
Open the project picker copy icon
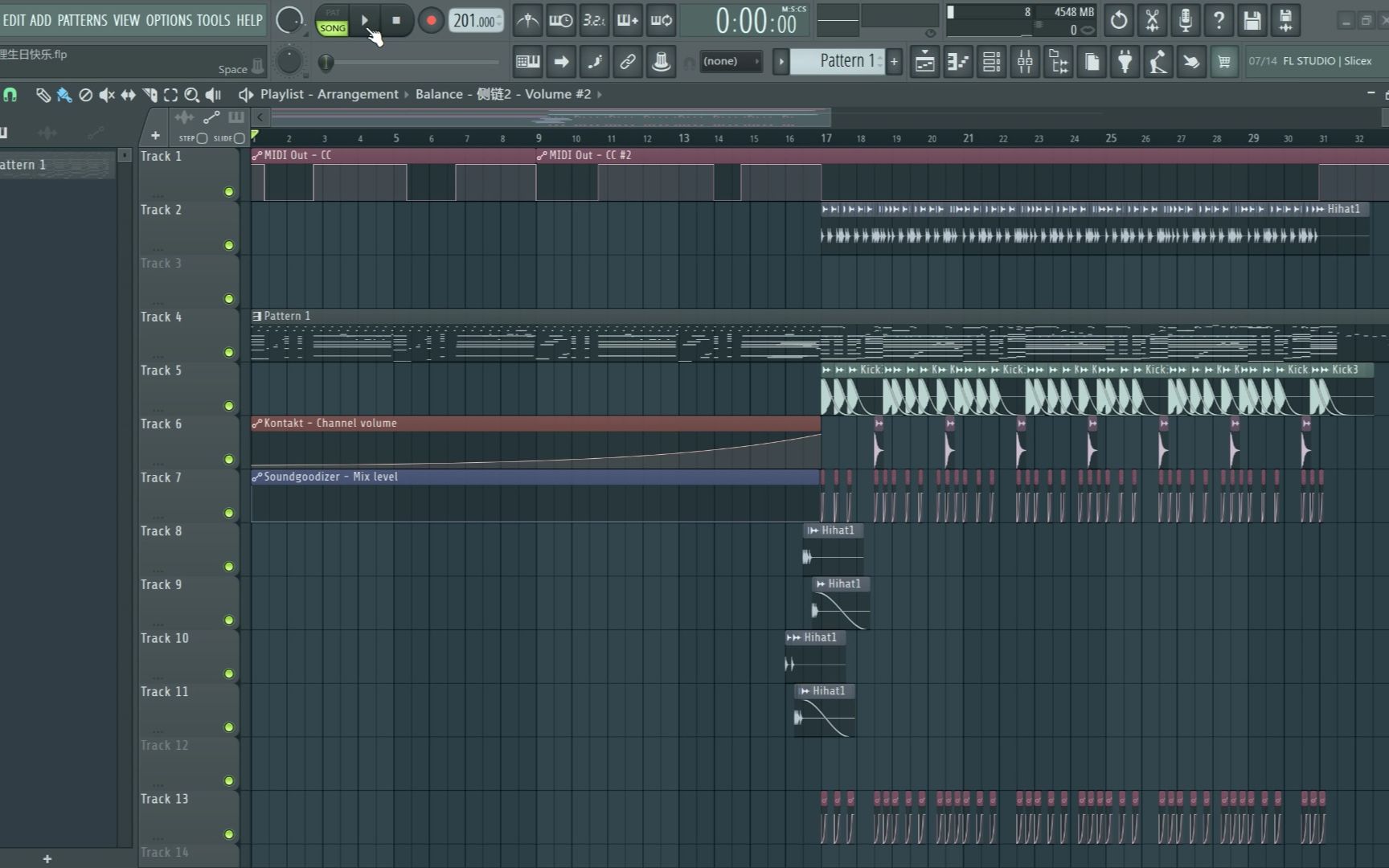pyautogui.click(x=1092, y=61)
